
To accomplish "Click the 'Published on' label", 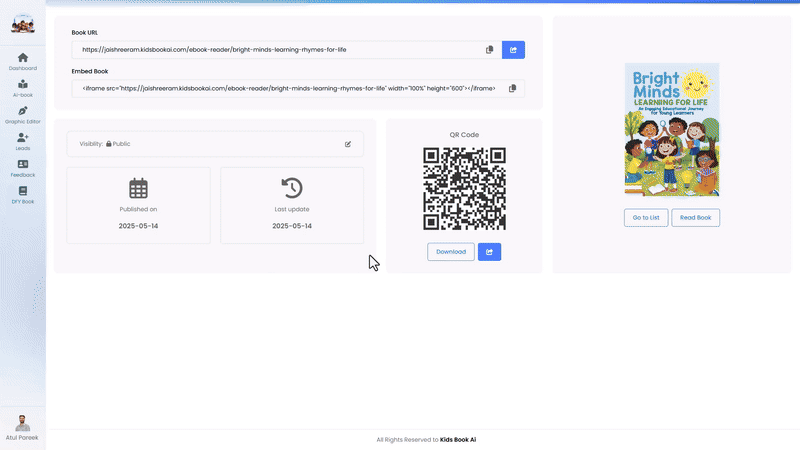I will [x=138, y=209].
